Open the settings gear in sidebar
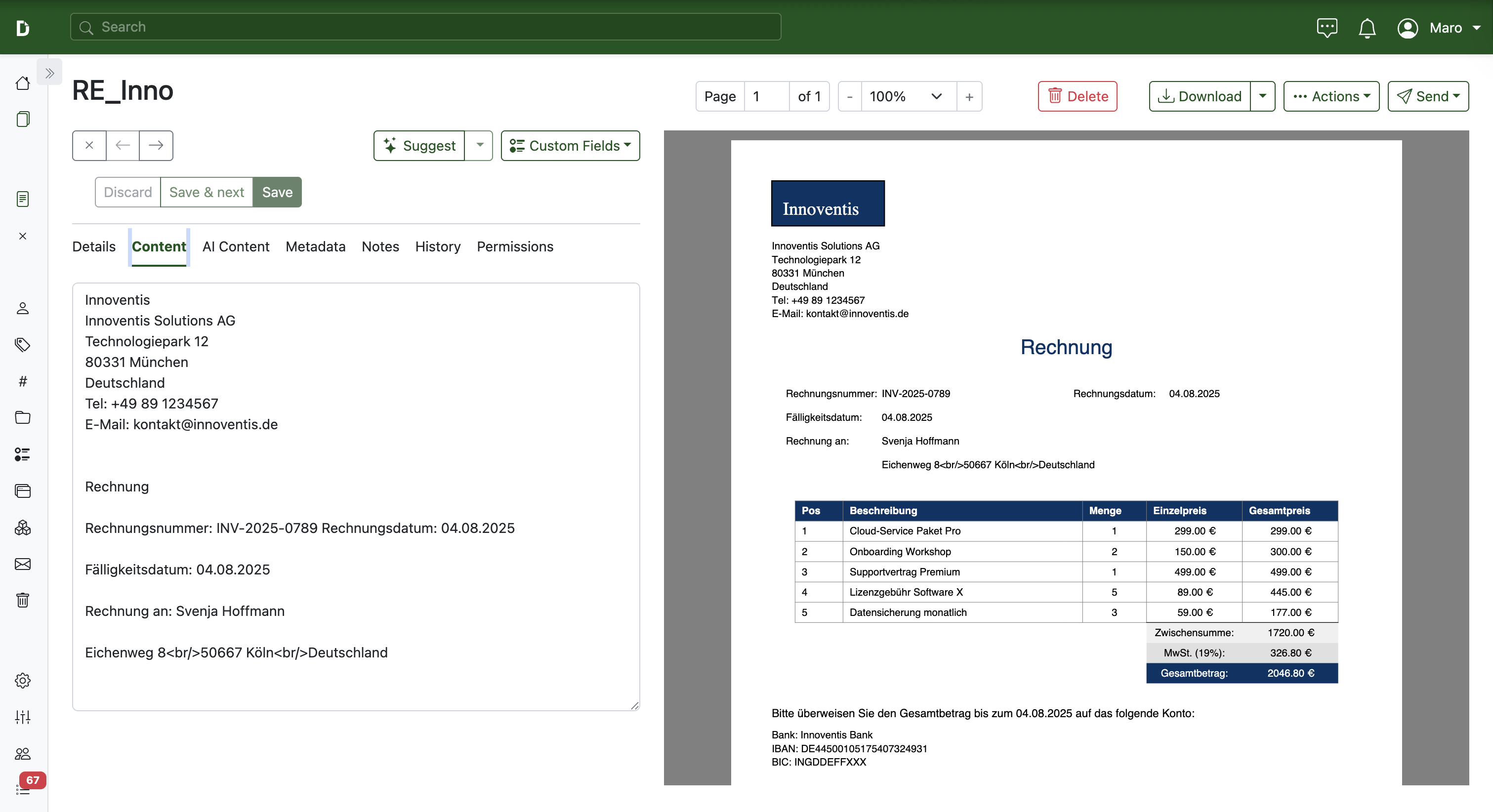1493x812 pixels. (23, 681)
